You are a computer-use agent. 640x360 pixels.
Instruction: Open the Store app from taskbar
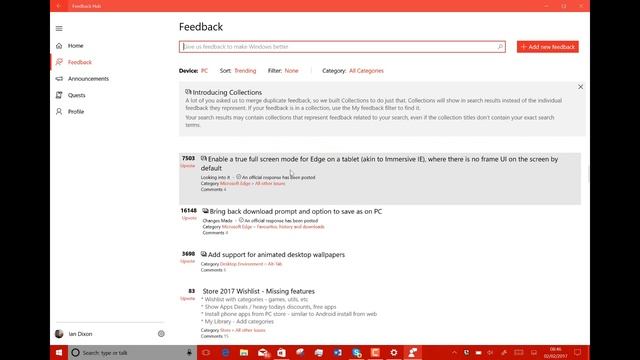(x=282, y=353)
